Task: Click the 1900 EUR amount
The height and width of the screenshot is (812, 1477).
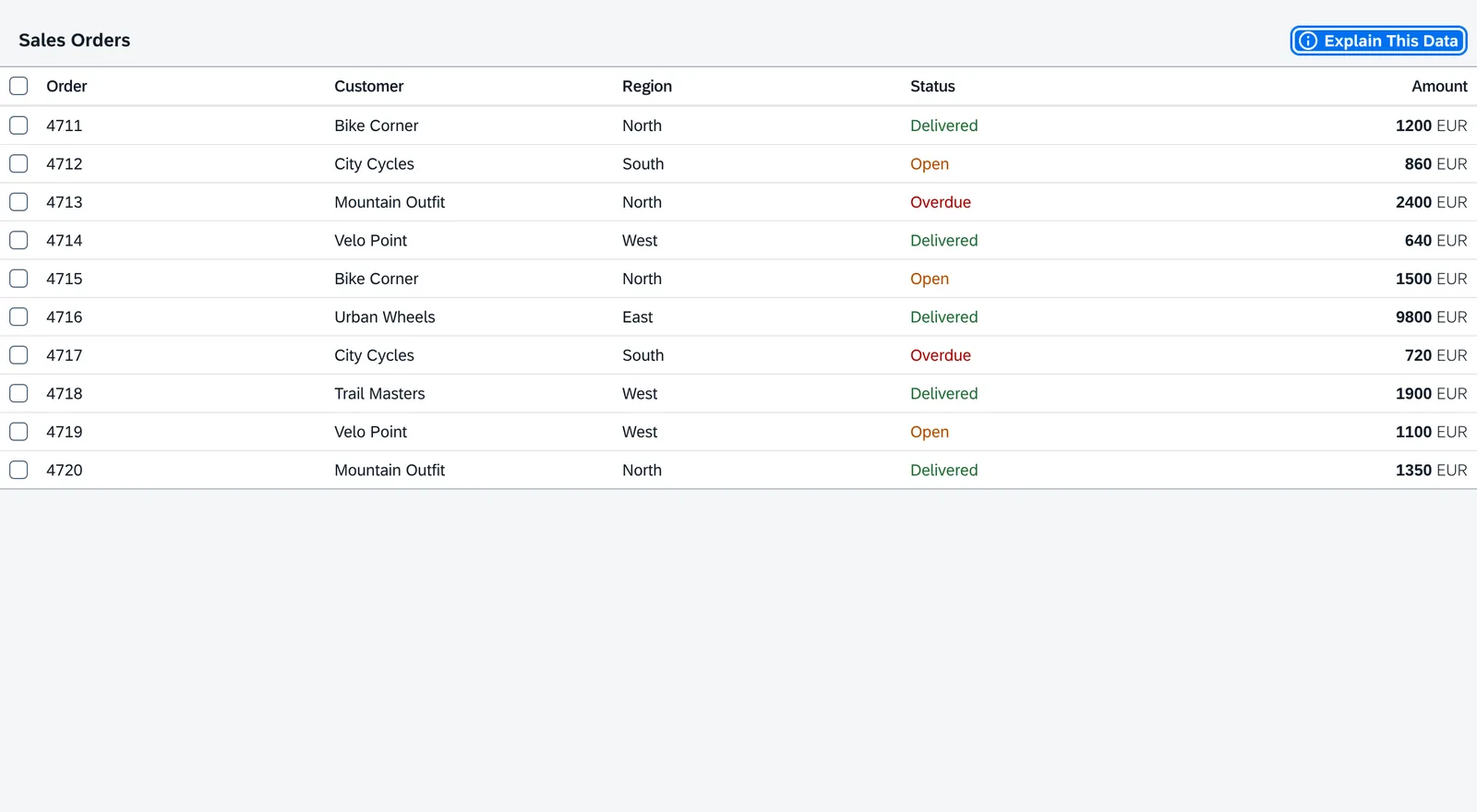Action: (x=1431, y=393)
